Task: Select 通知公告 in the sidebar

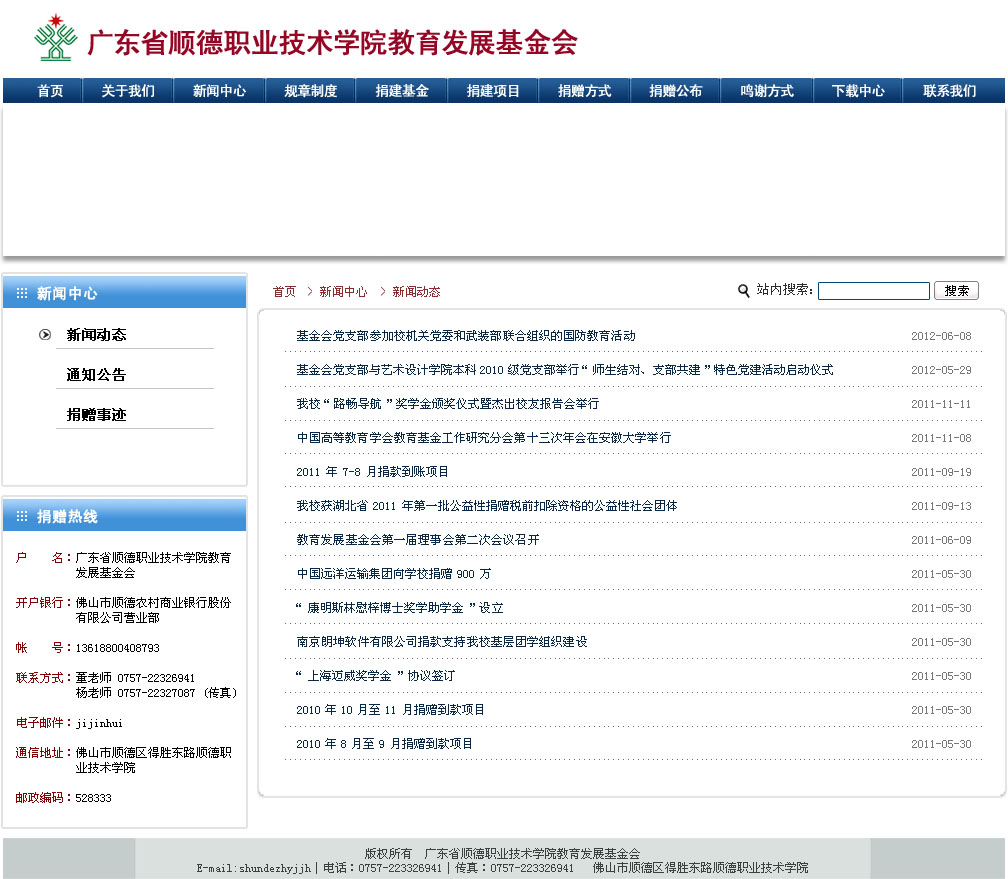Action: point(96,375)
